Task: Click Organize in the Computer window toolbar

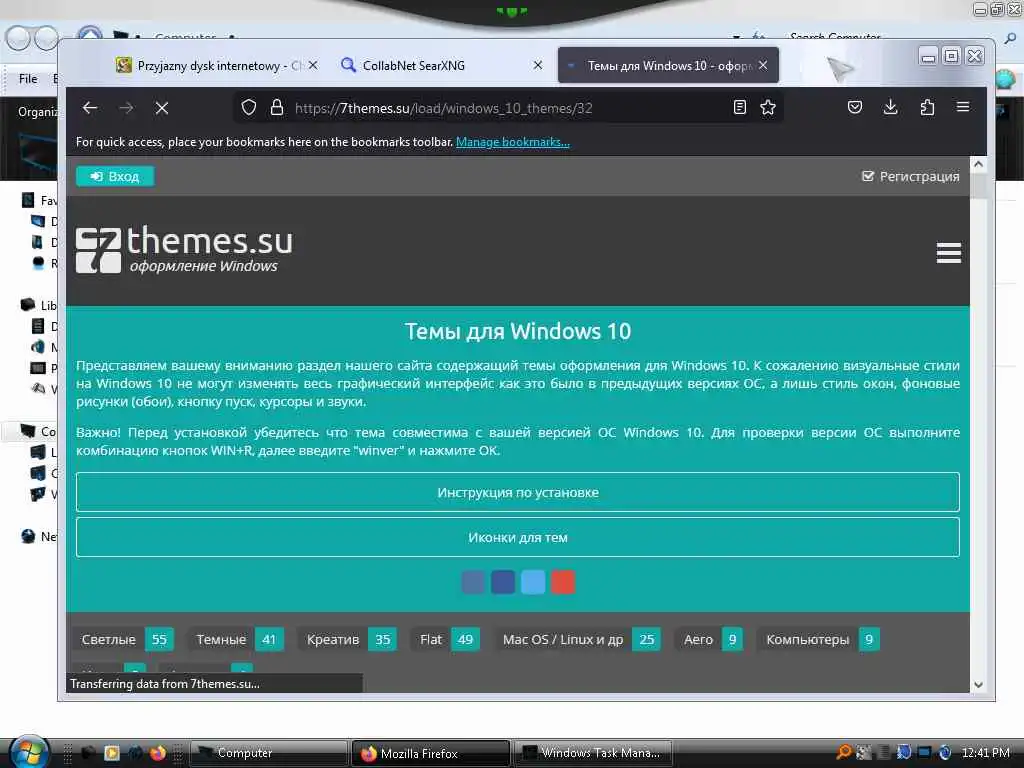Action: pyautogui.click(x=37, y=112)
